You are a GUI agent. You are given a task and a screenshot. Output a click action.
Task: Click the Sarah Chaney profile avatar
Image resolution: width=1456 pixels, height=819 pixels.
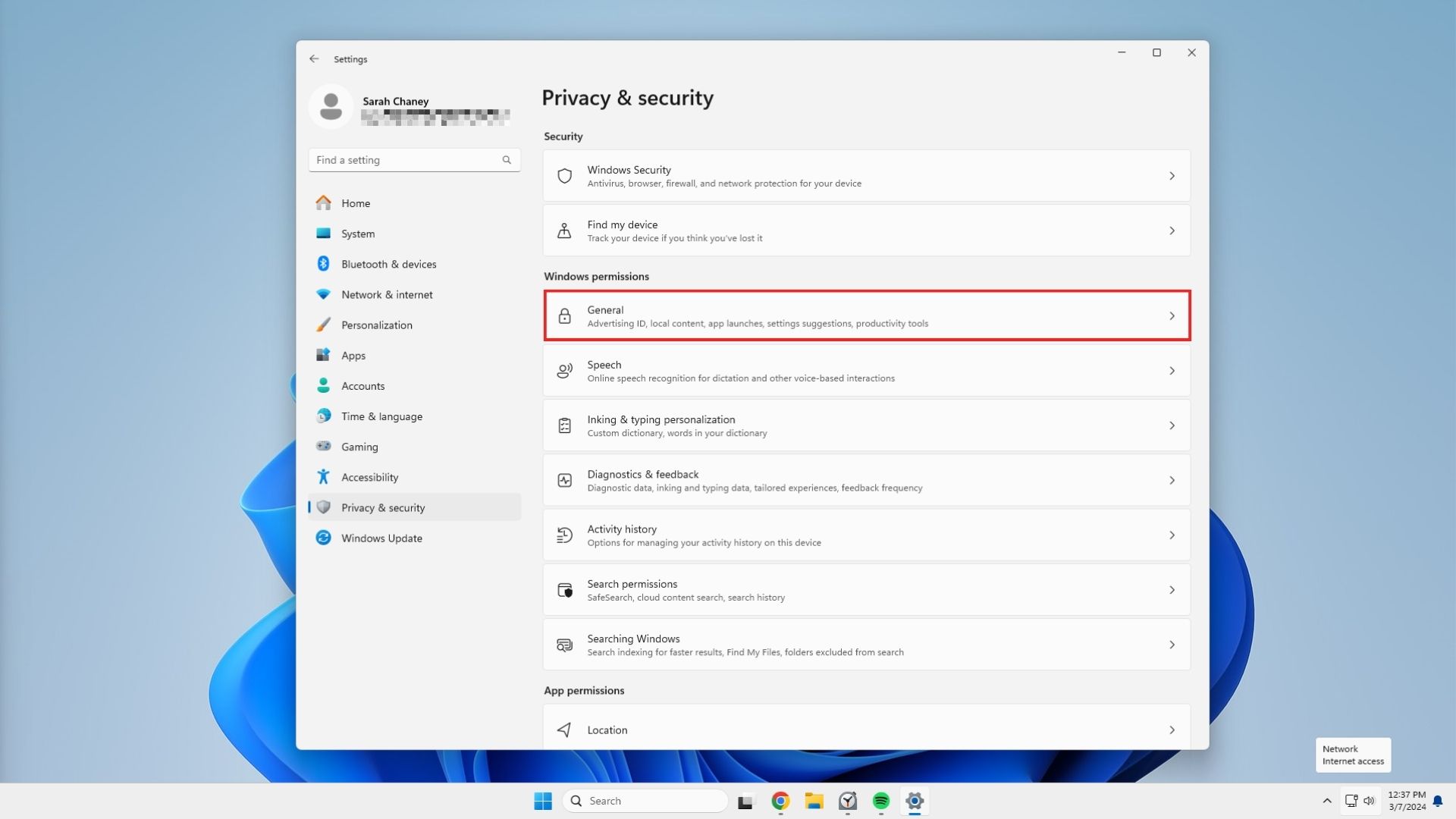coord(331,107)
